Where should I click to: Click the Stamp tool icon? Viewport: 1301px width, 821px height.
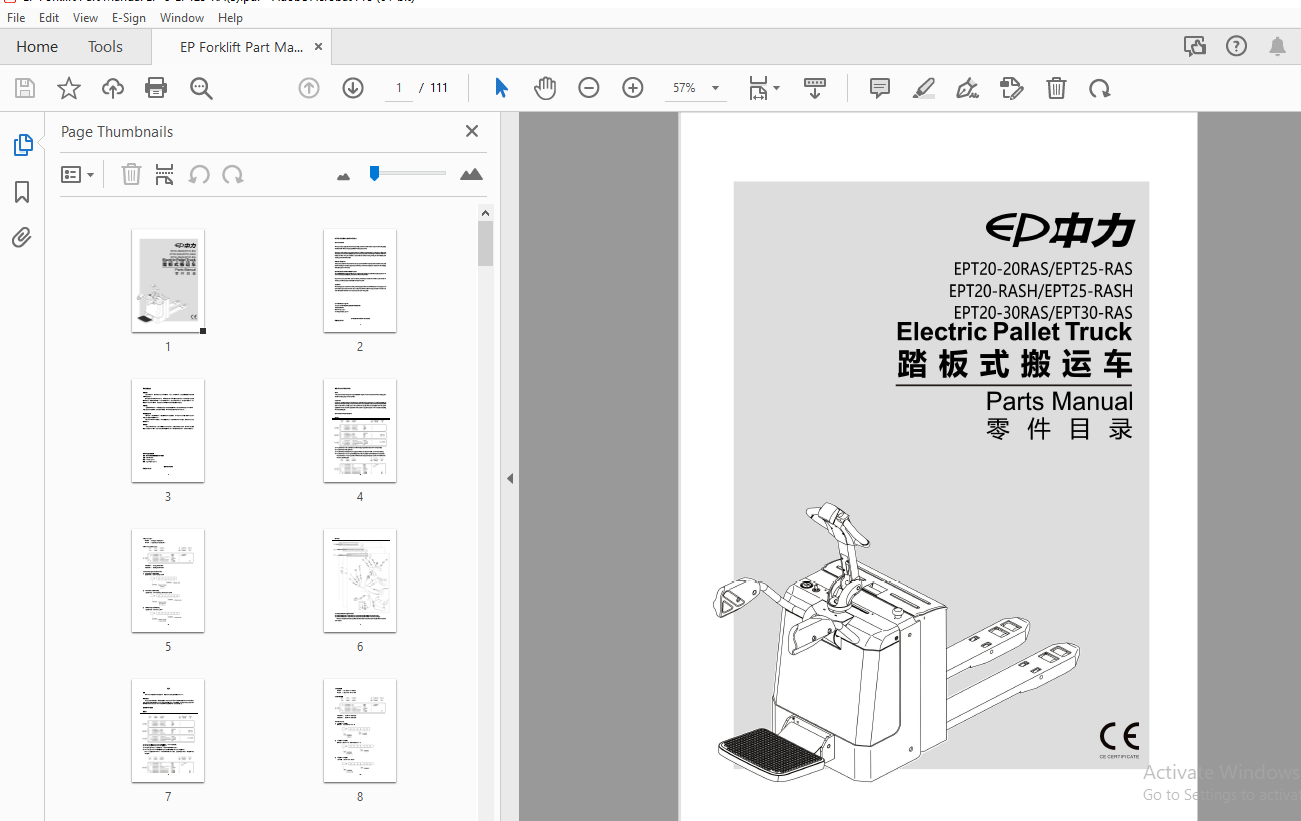[x=1012, y=88]
